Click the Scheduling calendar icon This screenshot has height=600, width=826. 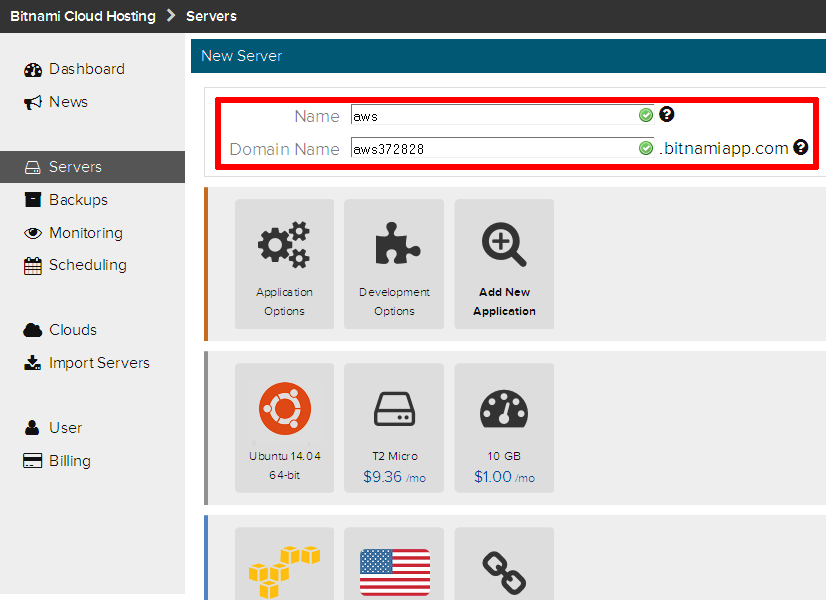[33, 266]
